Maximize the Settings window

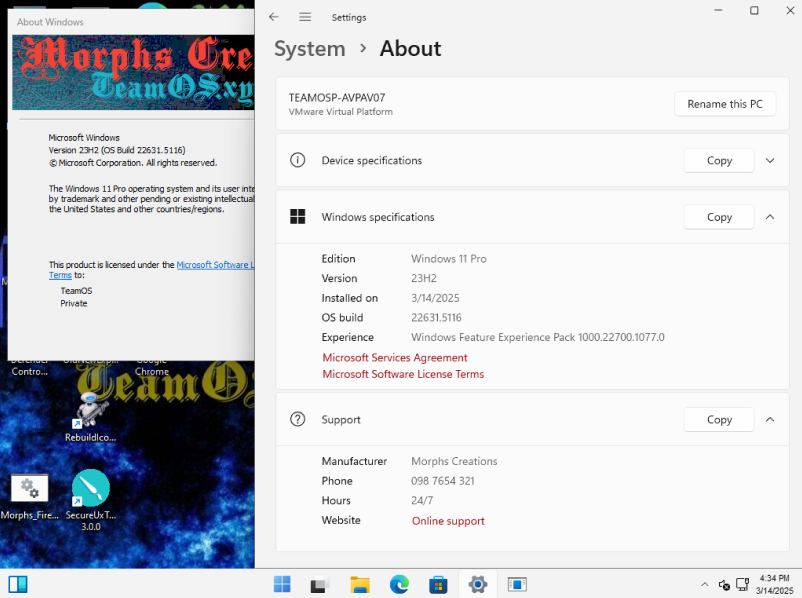click(x=754, y=10)
